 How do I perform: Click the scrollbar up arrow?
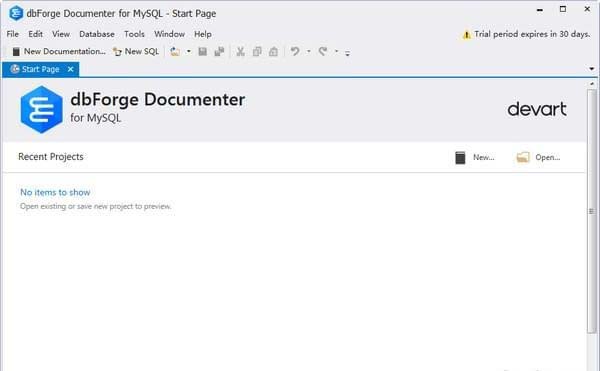592,83
